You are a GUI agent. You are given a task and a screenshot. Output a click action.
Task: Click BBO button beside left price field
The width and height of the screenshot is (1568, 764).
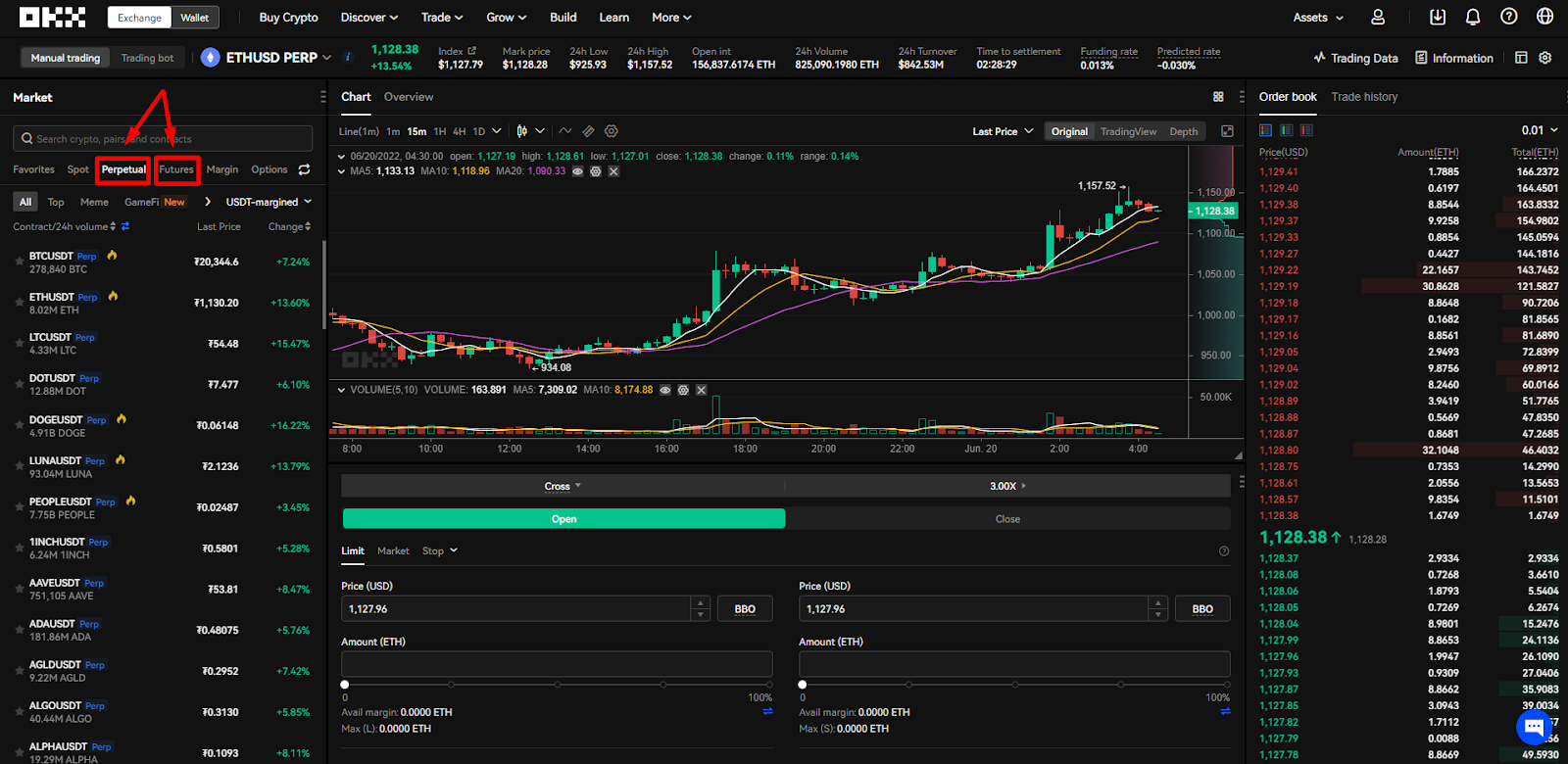745,609
